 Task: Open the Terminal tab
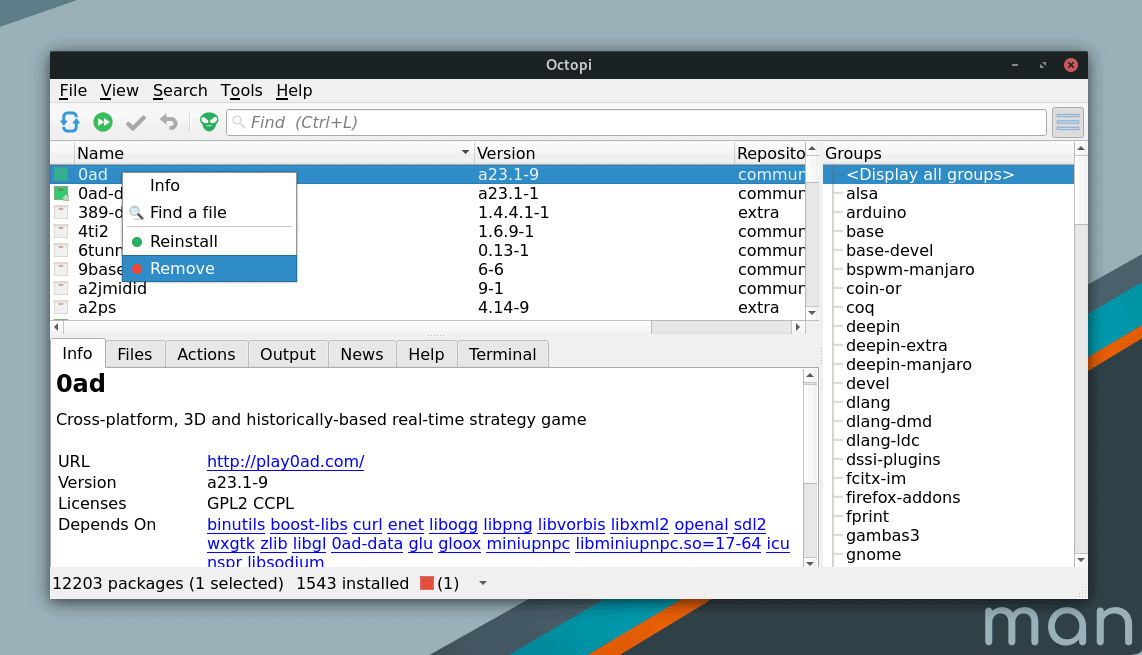(x=502, y=354)
